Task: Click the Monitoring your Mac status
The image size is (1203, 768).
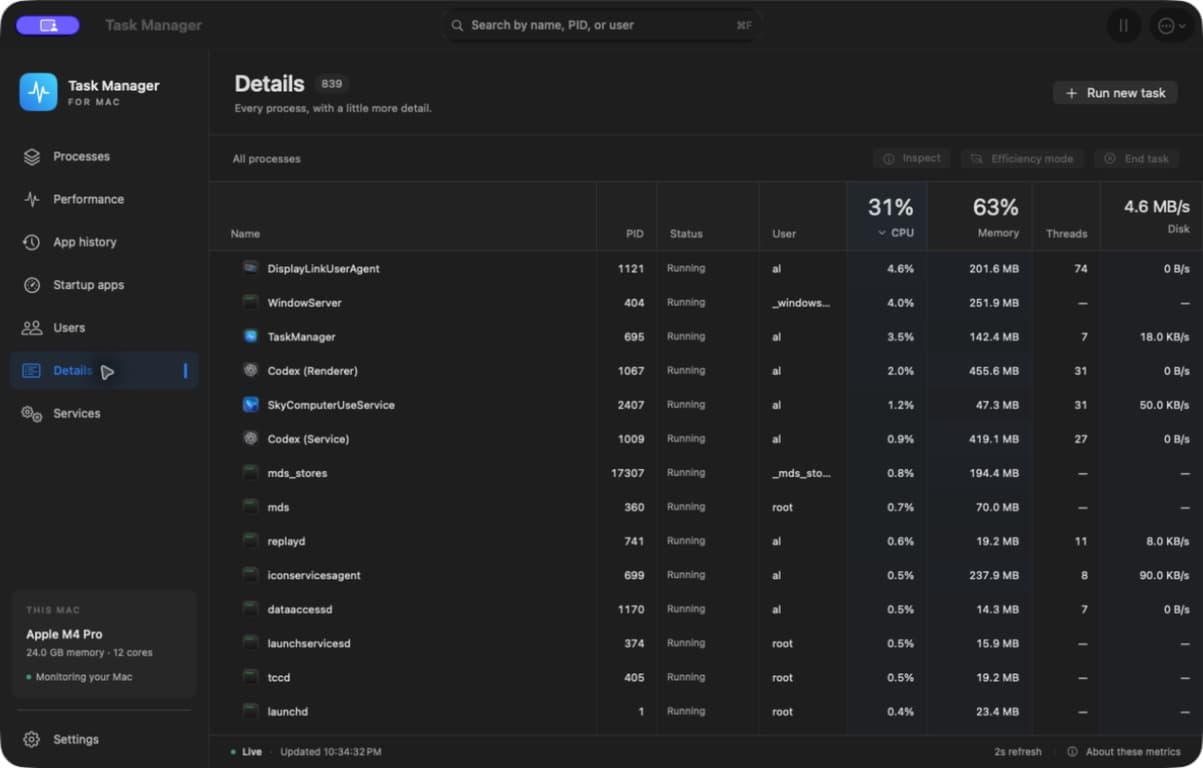Action: tap(79, 677)
